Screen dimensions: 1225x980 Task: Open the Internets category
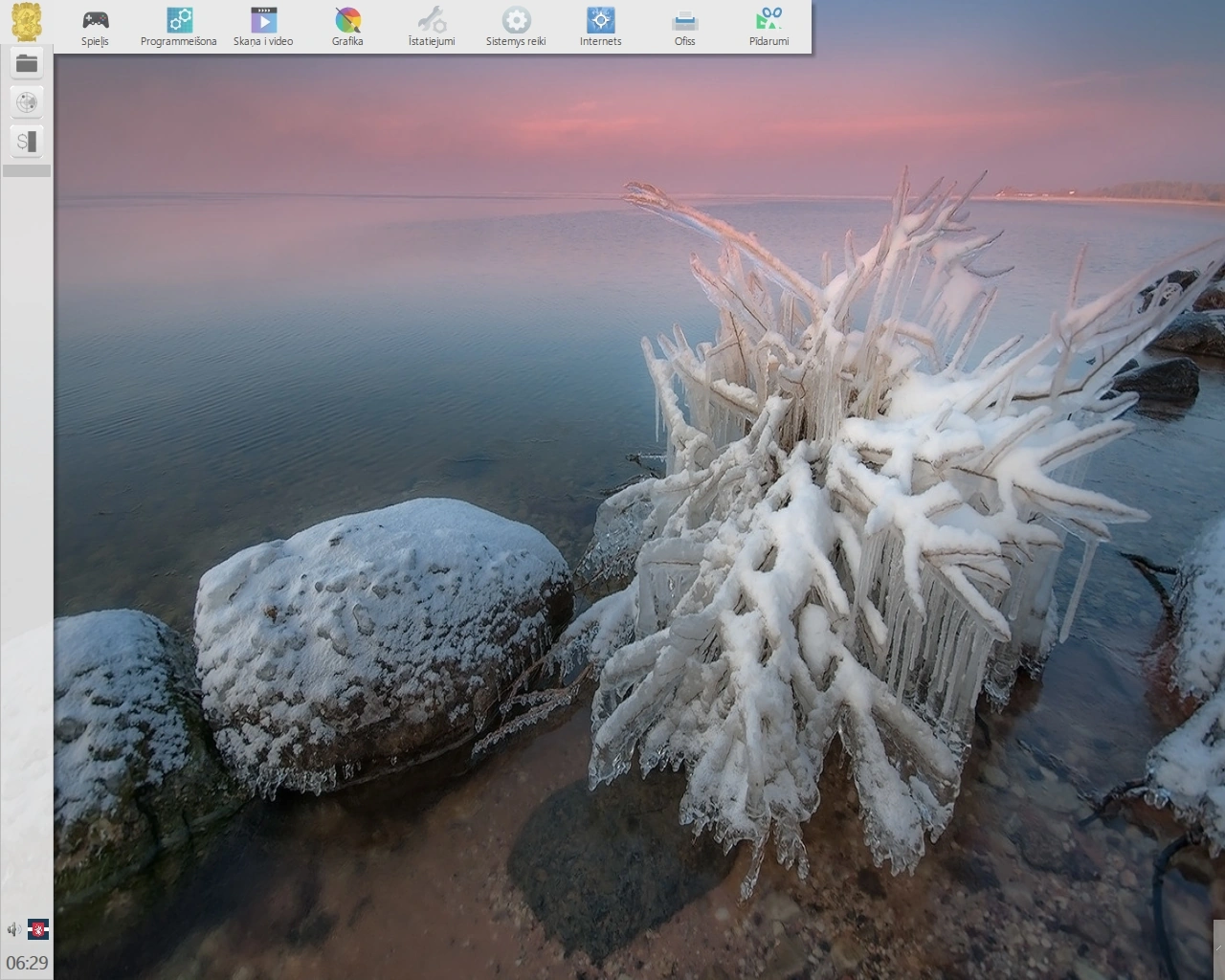[600, 27]
